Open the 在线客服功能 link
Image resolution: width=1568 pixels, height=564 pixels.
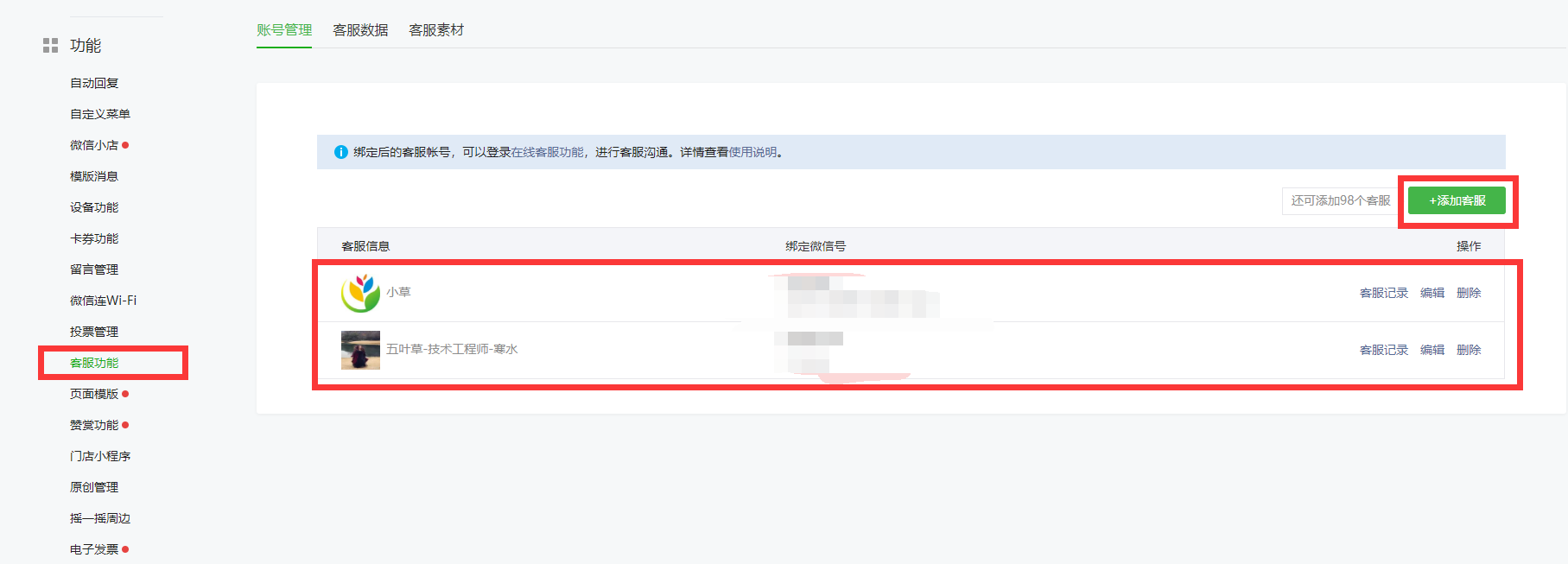point(547,152)
